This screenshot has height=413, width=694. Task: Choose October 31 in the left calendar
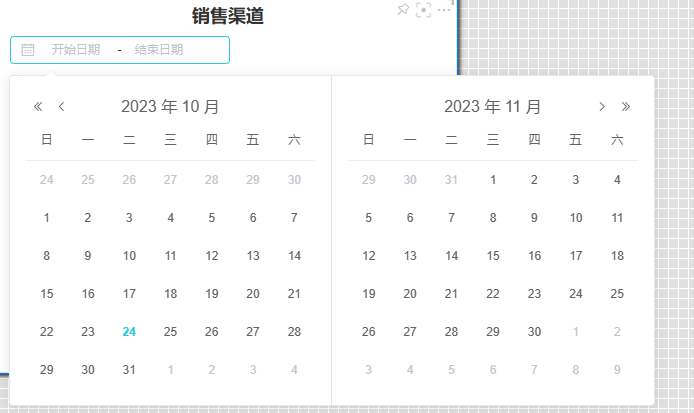(x=129, y=370)
